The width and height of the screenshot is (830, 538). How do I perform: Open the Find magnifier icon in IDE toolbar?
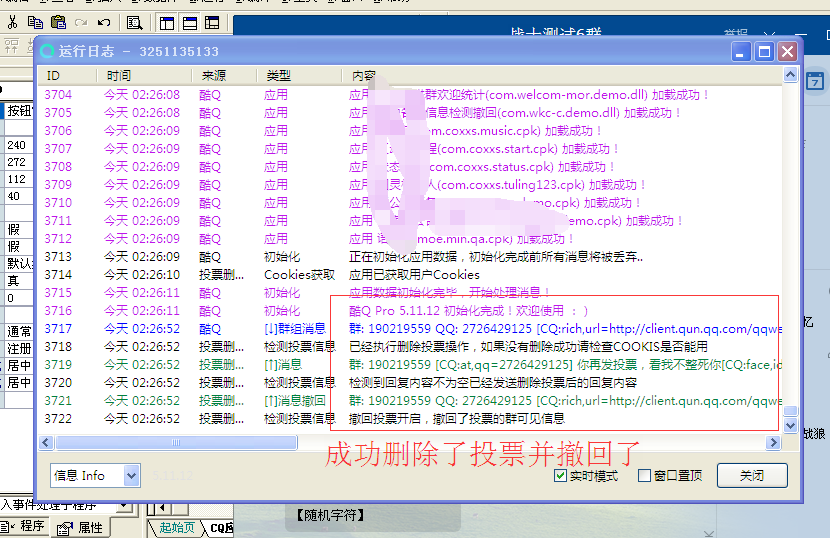tap(134, 23)
